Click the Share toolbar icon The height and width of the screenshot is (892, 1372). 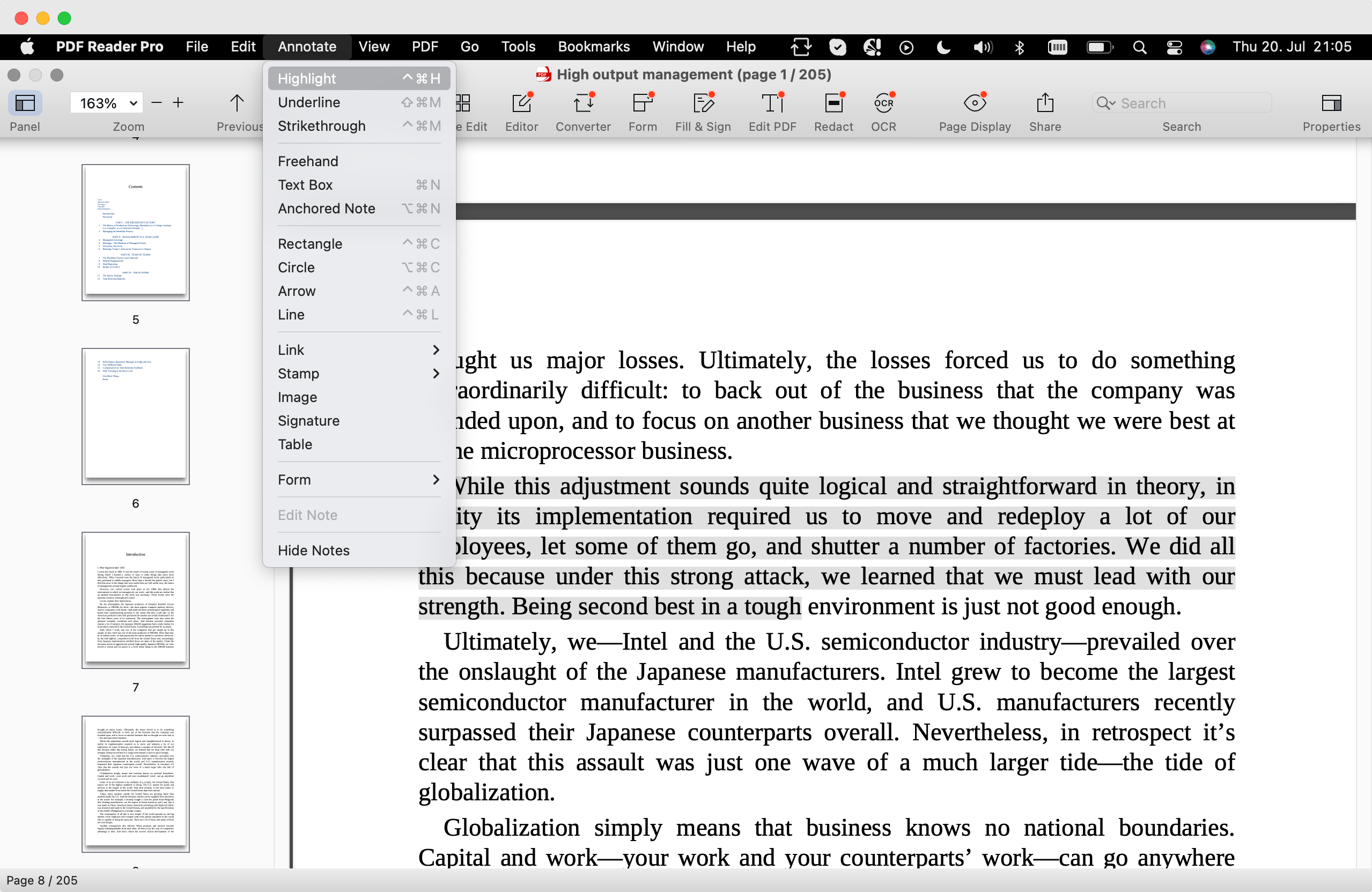pyautogui.click(x=1045, y=103)
